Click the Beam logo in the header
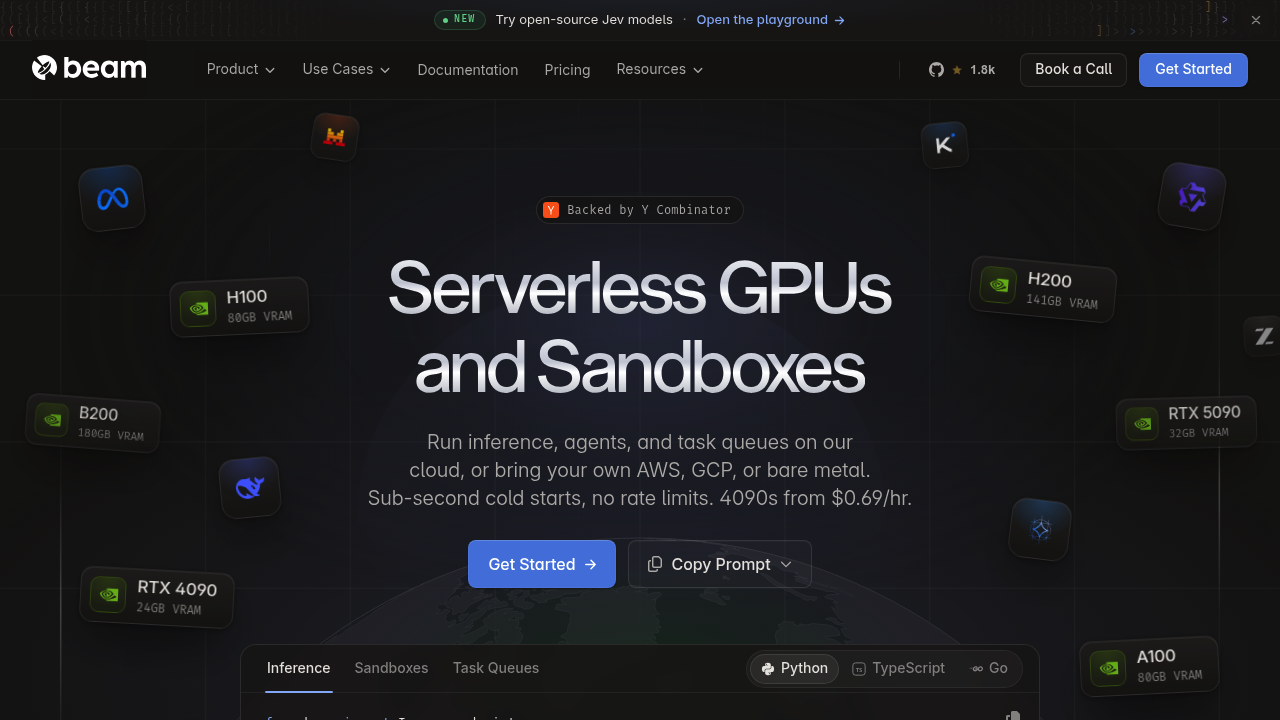Image resolution: width=1280 pixels, height=720 pixels. 89,68
